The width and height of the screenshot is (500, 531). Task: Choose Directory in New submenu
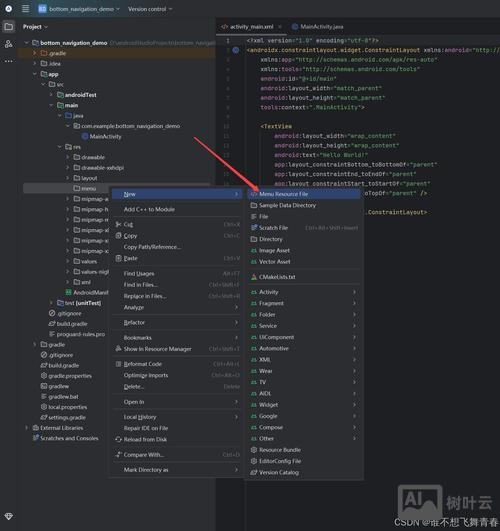[x=304, y=239]
